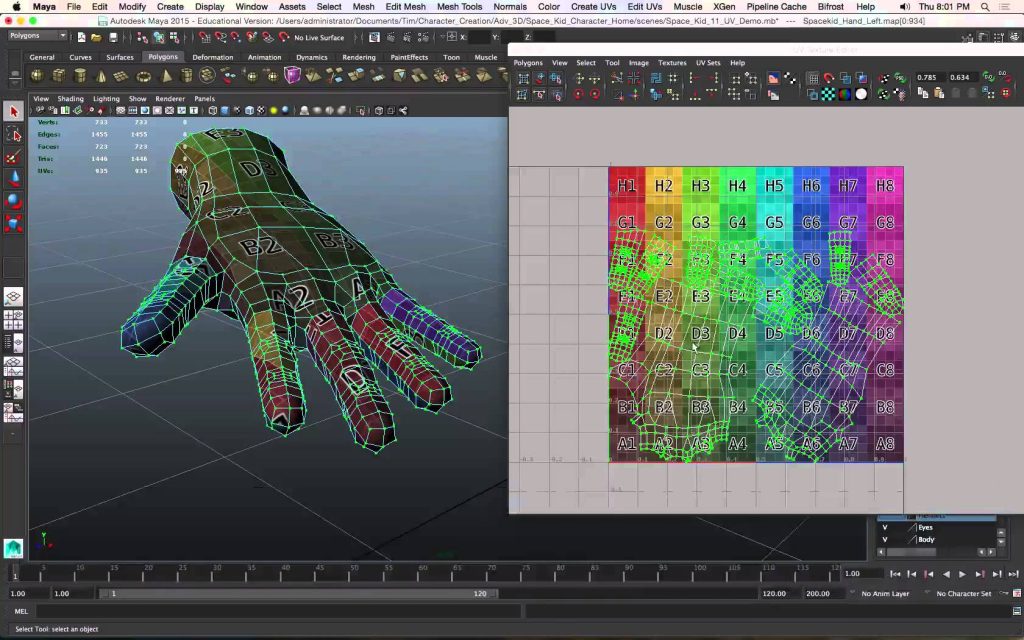Toggle visibility of the Body layer
The image size is (1024, 640).
click(x=885, y=540)
